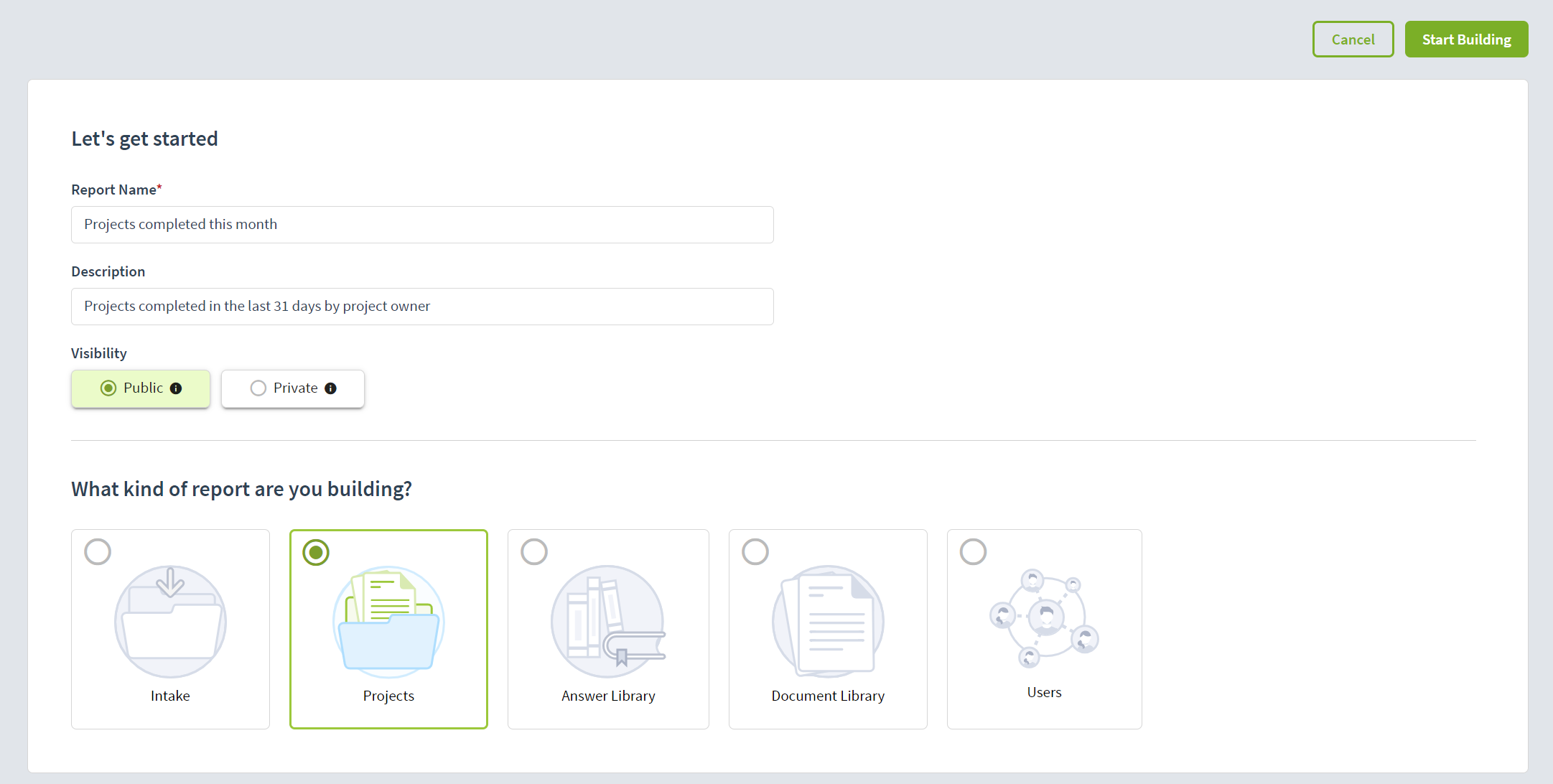Click the info icon beside Public
This screenshot has height=784, width=1553.
click(176, 388)
